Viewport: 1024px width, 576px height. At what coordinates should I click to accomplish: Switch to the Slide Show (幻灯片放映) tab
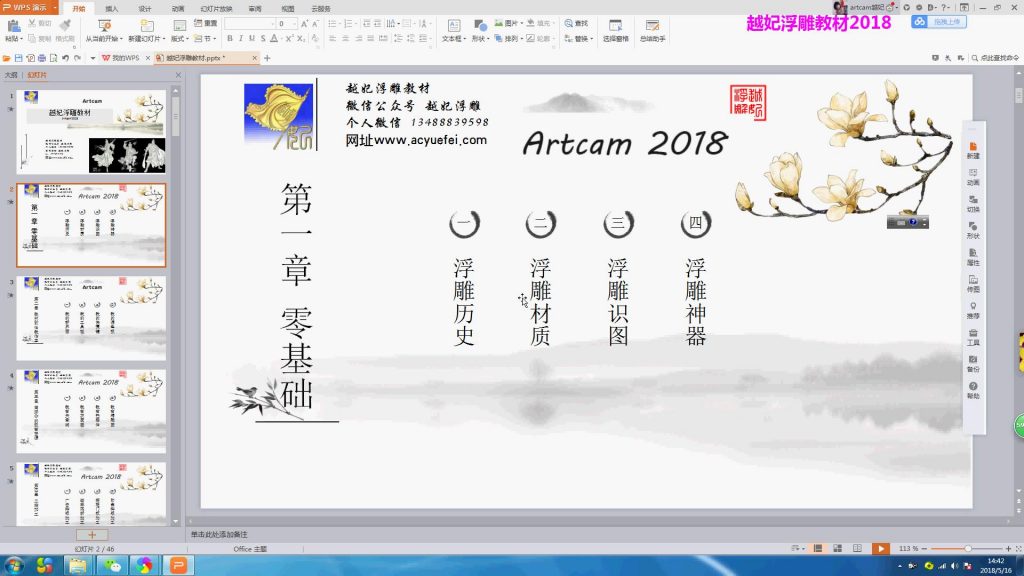click(216, 8)
